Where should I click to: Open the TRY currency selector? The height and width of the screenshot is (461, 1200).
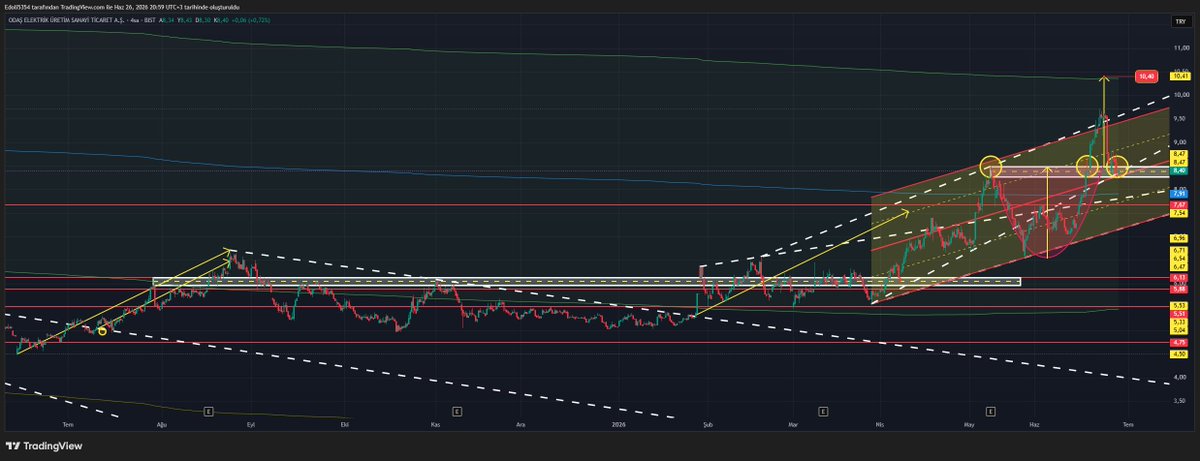tap(1179, 21)
